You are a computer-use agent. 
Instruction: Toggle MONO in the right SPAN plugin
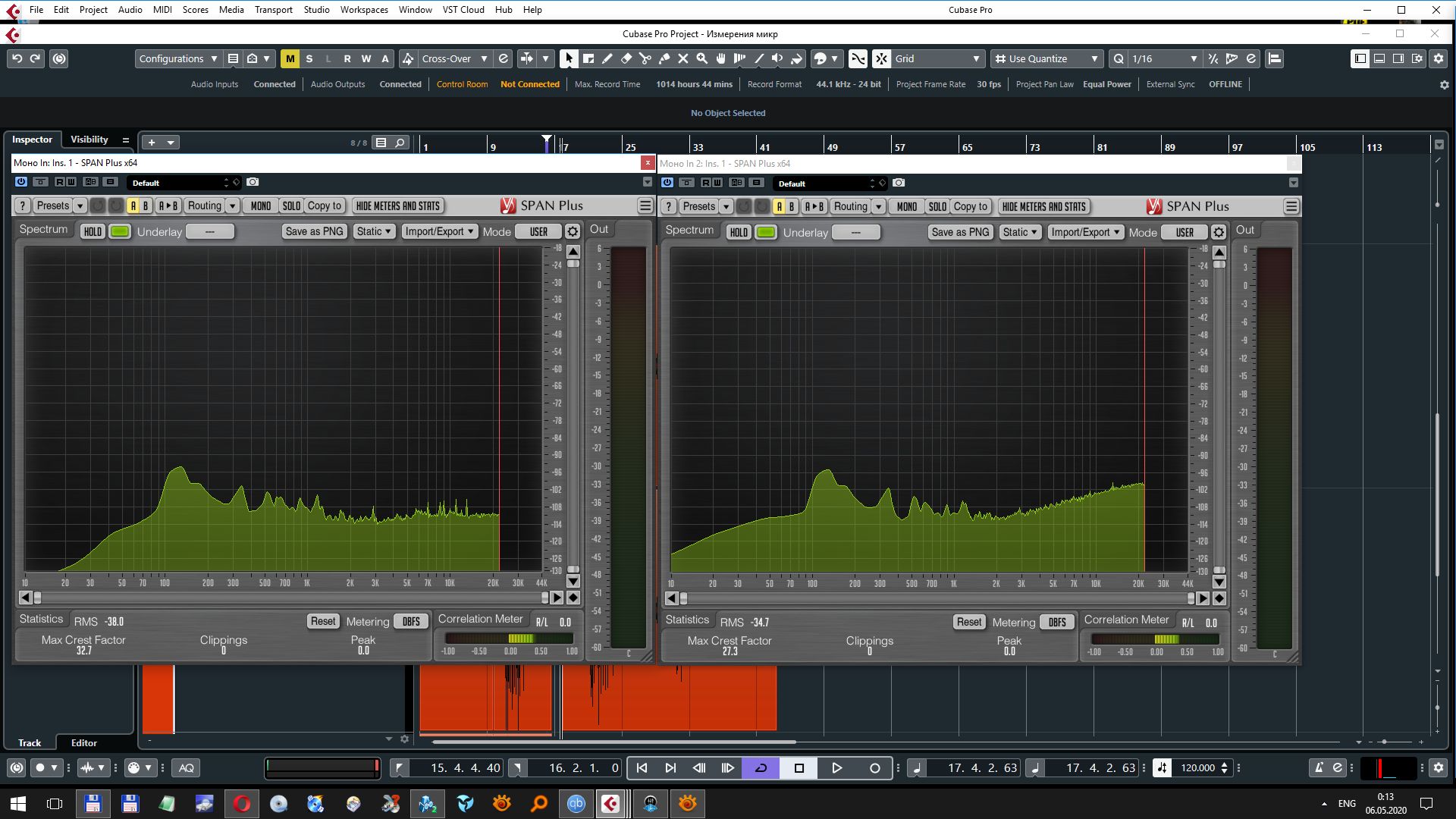coord(906,206)
